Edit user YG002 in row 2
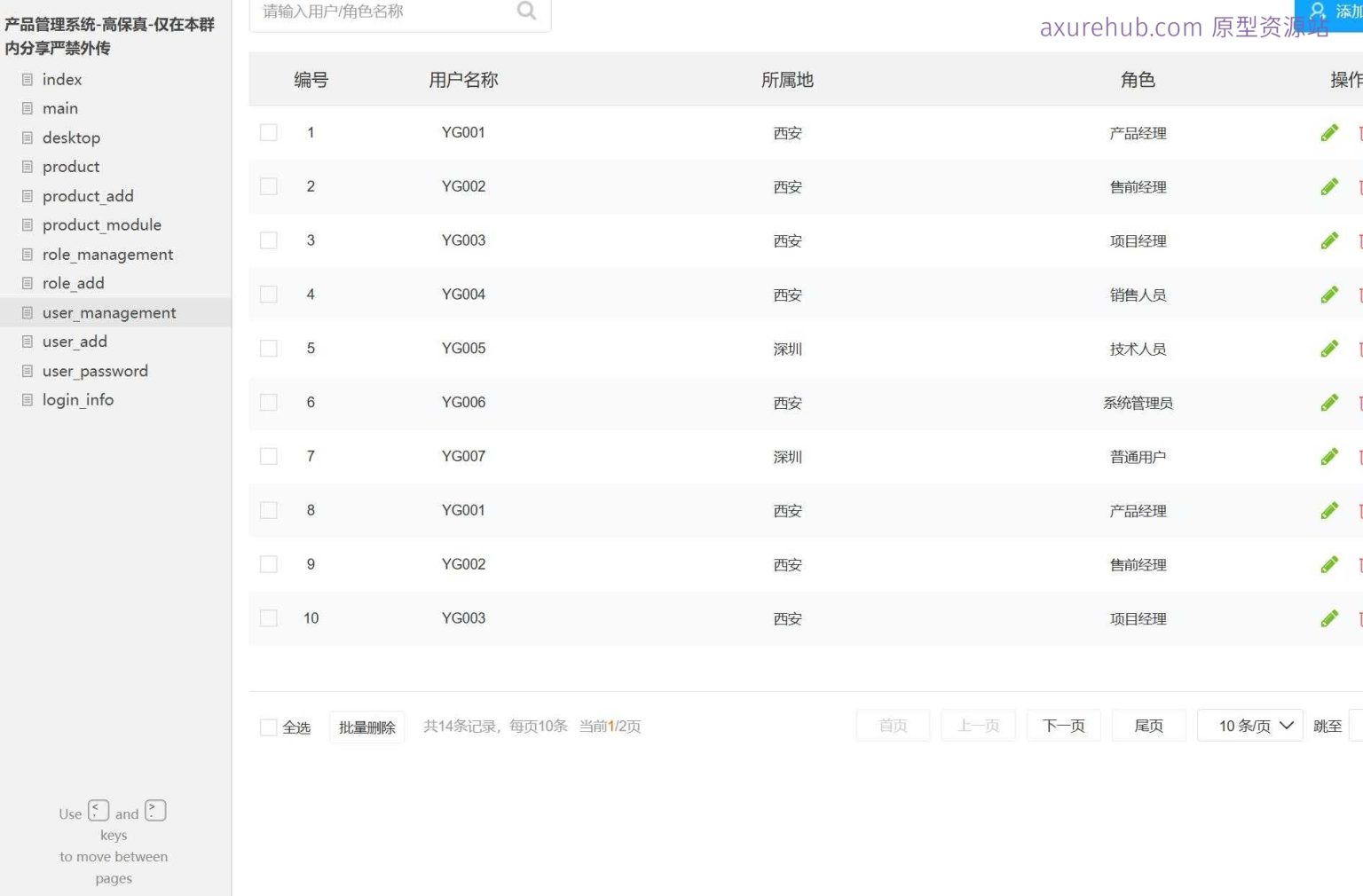The image size is (1363, 896). pos(1328,187)
